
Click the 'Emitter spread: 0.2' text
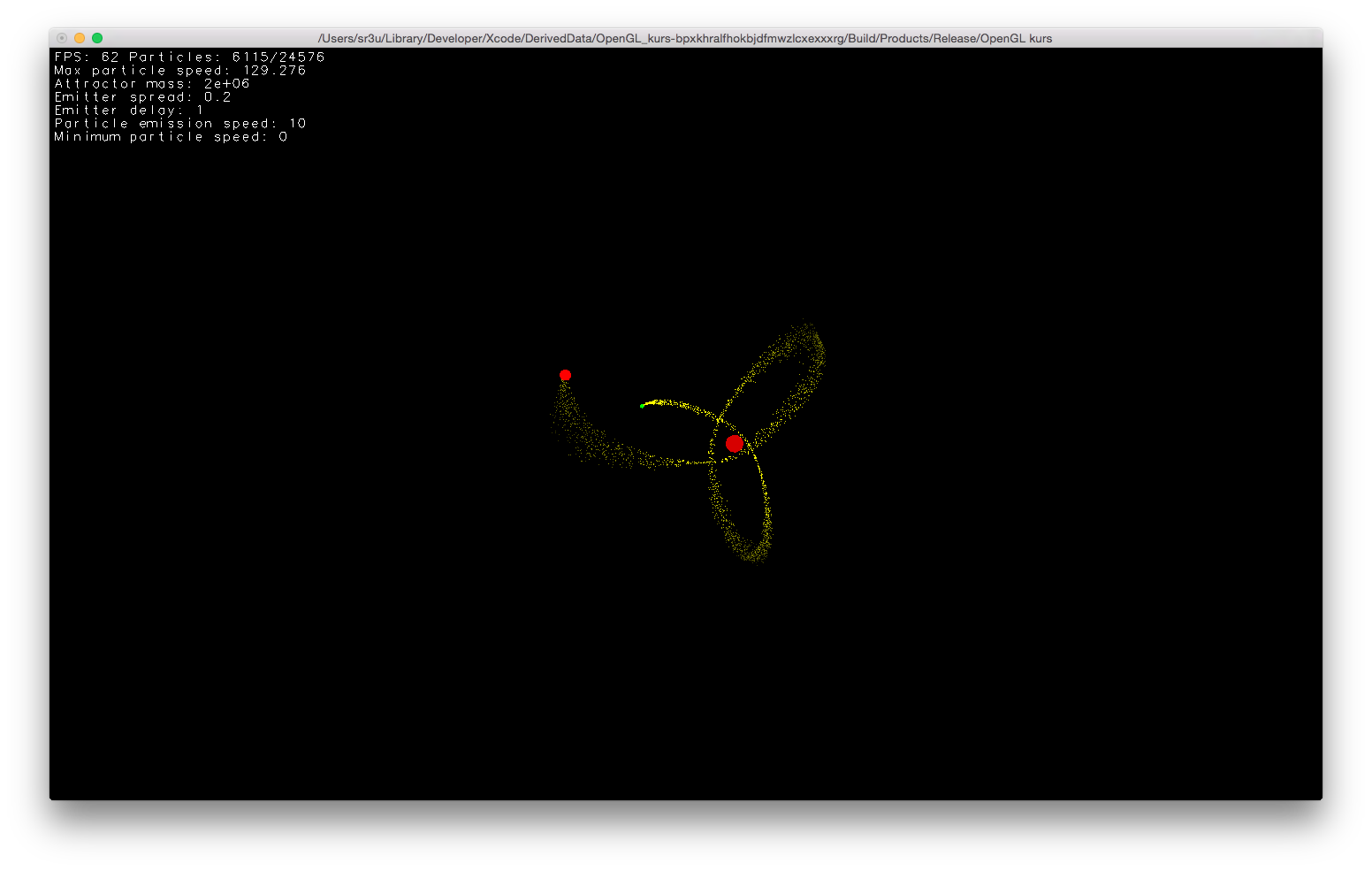pyautogui.click(x=142, y=96)
